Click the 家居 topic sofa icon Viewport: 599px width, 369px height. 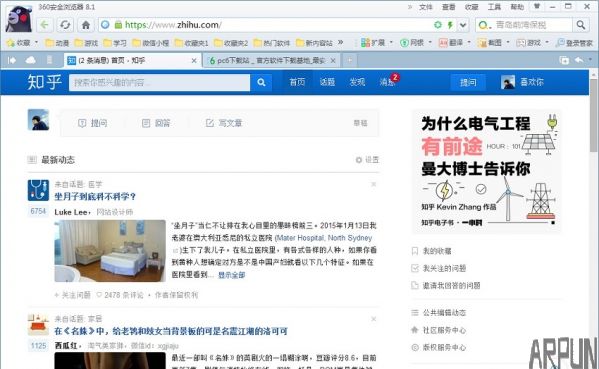click(x=38, y=324)
